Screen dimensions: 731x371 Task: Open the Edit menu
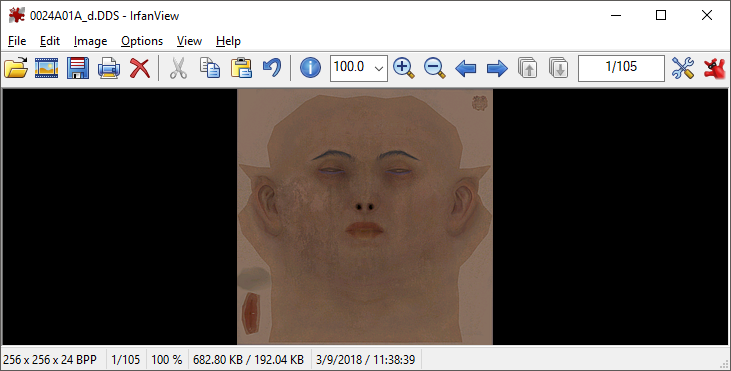point(50,41)
